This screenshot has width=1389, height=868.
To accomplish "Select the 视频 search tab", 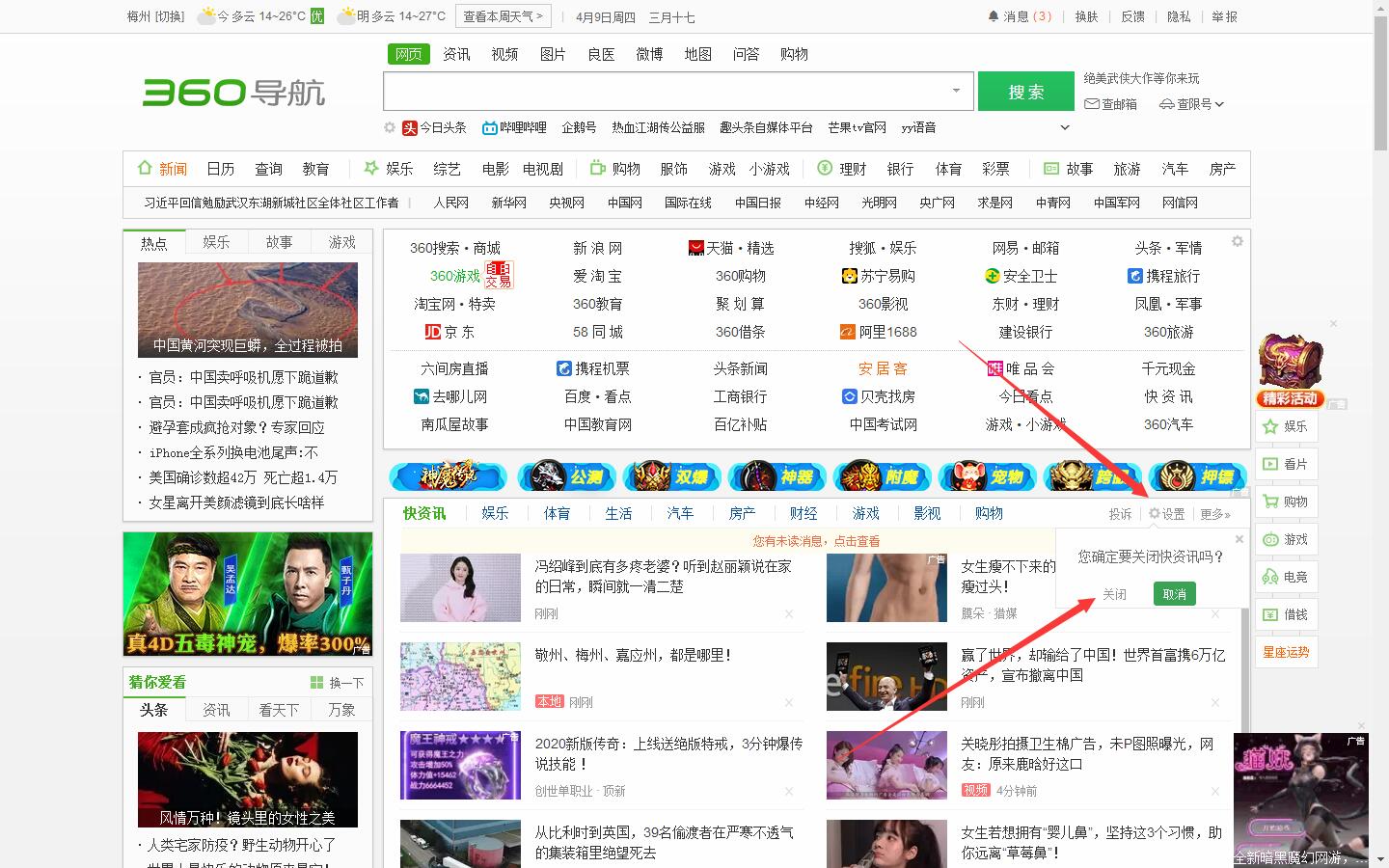I will (x=504, y=54).
